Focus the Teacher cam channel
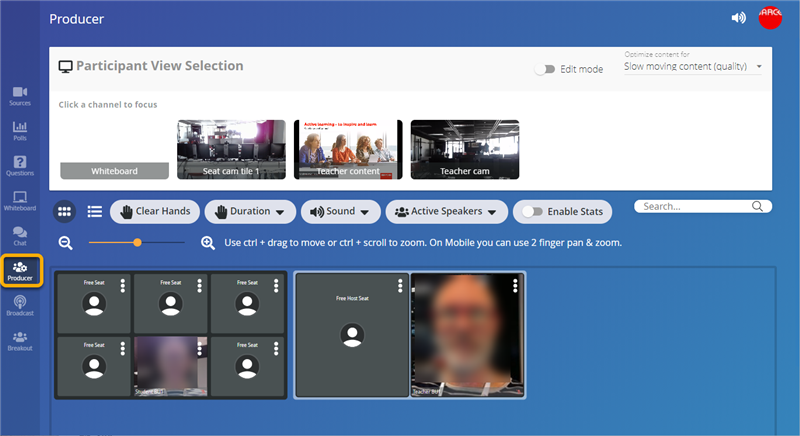800x436 pixels. [465, 149]
